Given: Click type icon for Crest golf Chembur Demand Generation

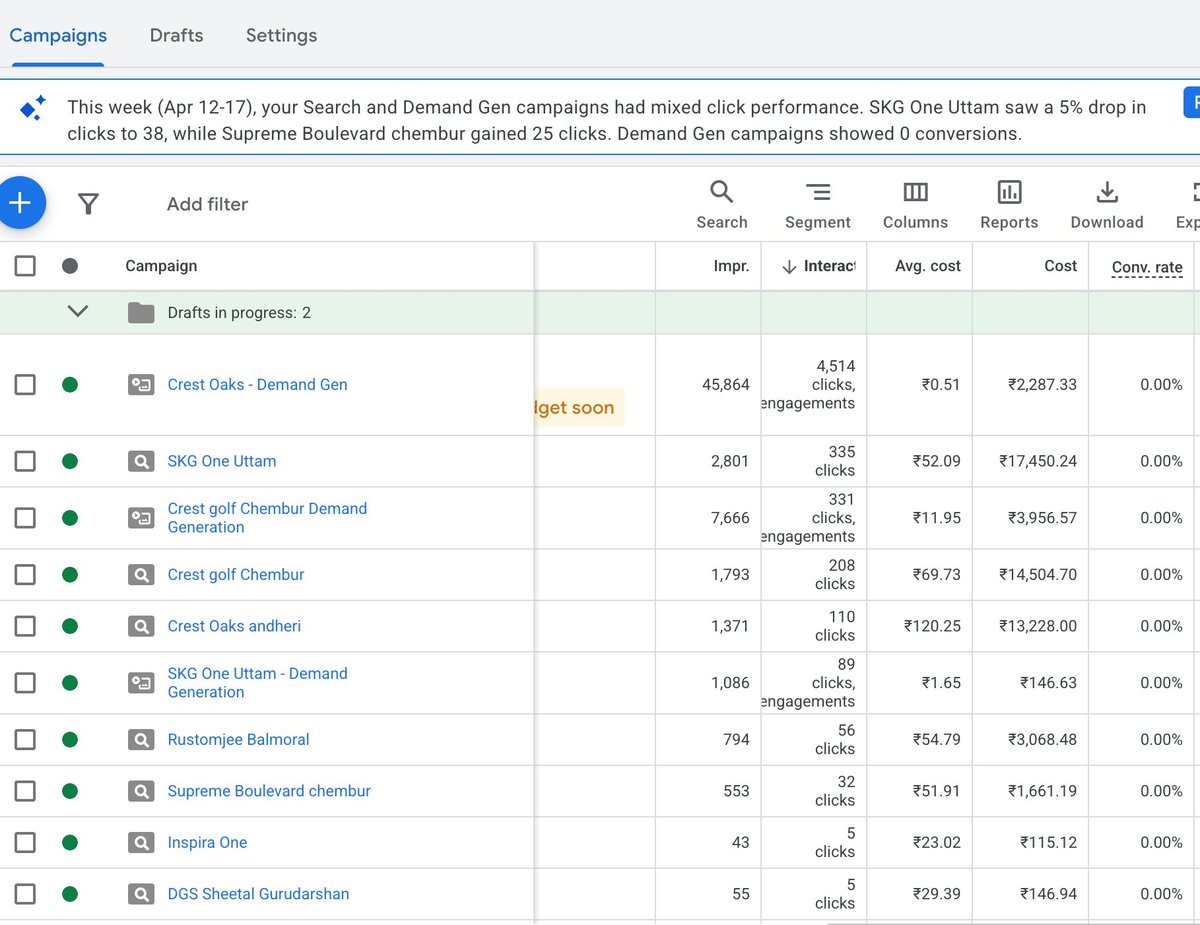Looking at the screenshot, I should point(141,518).
